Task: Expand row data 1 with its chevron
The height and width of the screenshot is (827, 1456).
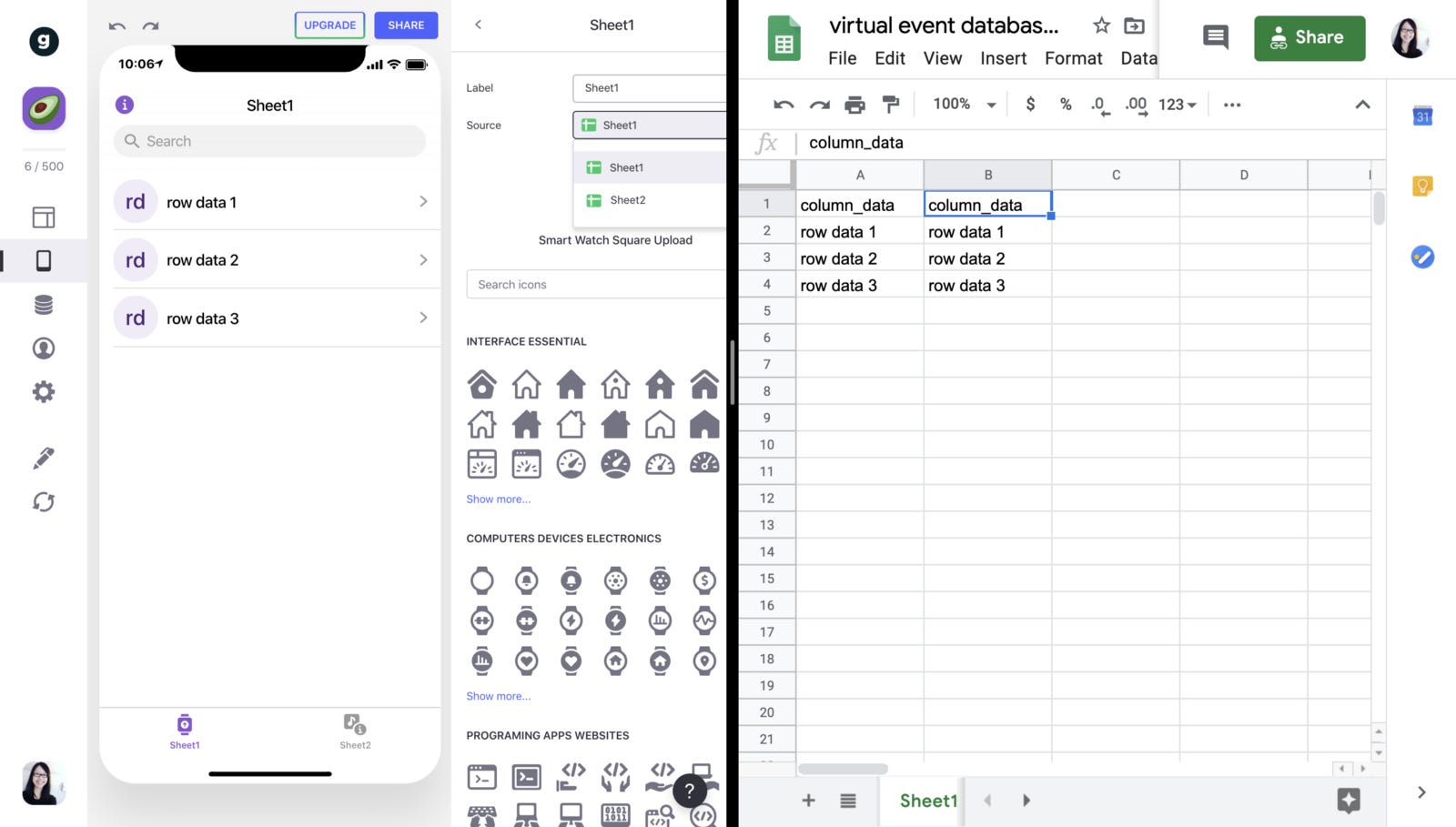Action: [422, 201]
